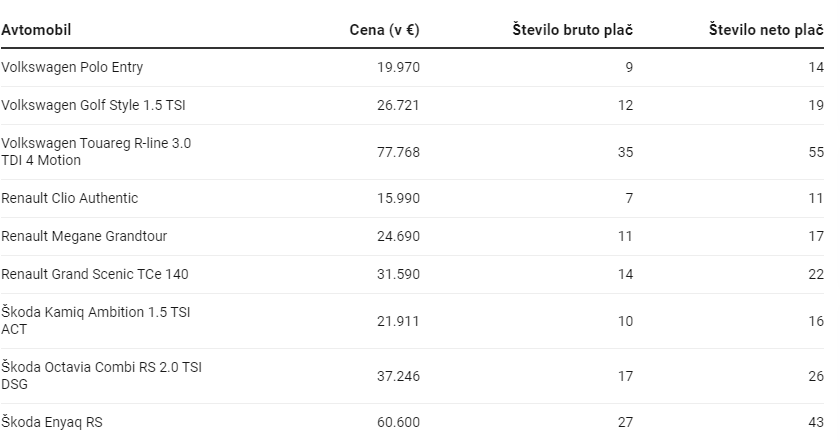
Task: Click the Število neto plač header
Action: (x=765, y=30)
